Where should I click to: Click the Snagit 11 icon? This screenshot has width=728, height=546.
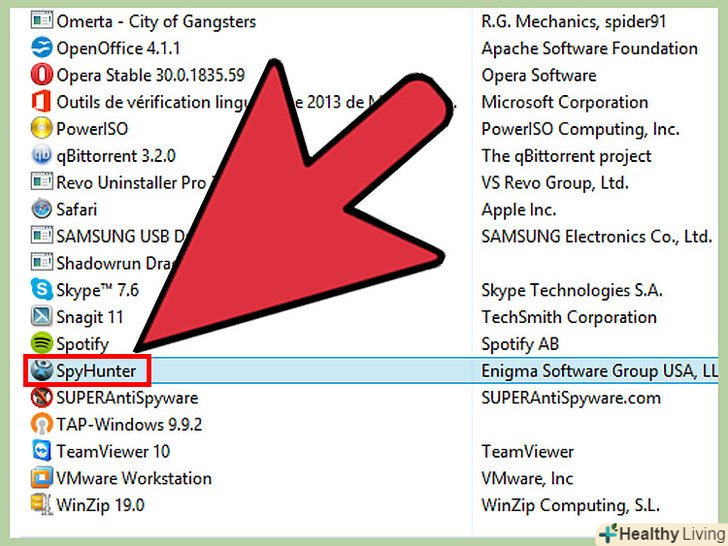coord(42,317)
